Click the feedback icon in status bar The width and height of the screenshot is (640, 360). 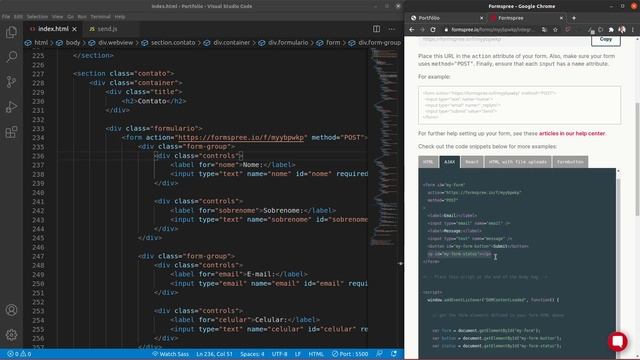click(380, 354)
